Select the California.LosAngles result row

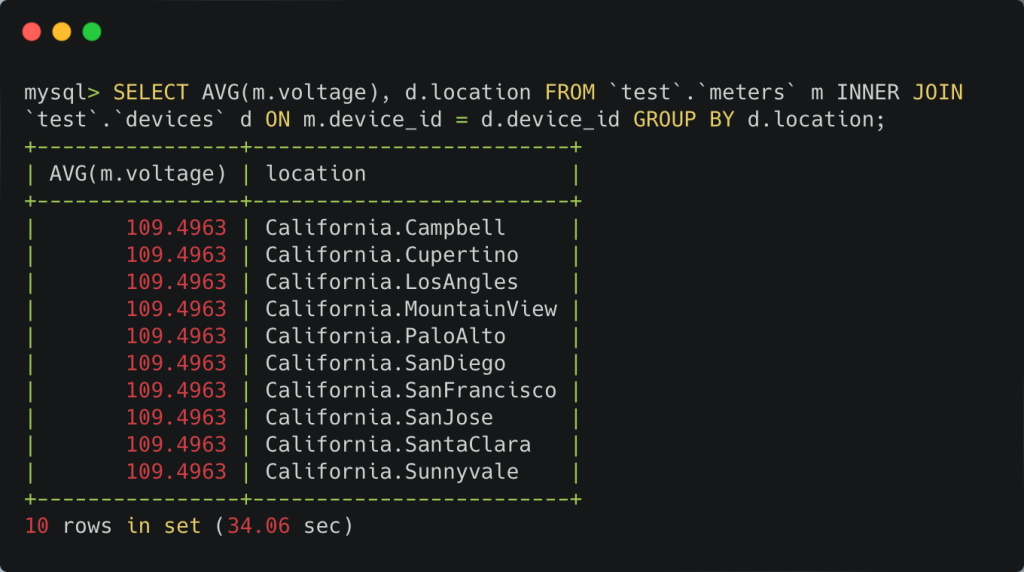[x=391, y=282]
